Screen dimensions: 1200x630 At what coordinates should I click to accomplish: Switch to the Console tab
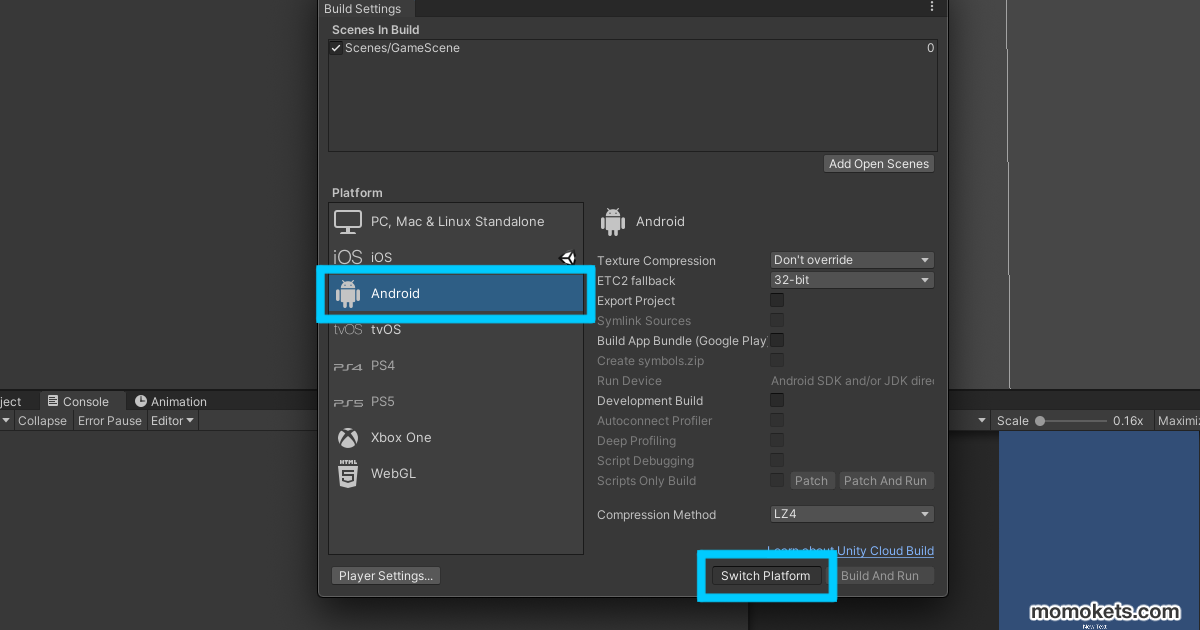point(83,400)
